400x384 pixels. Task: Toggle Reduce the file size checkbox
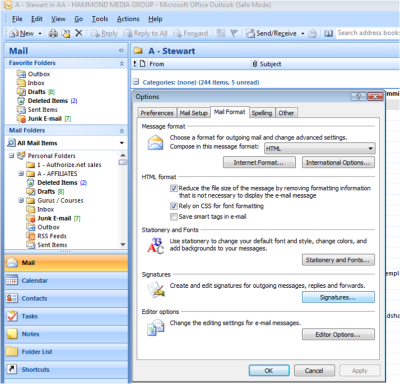click(x=174, y=188)
